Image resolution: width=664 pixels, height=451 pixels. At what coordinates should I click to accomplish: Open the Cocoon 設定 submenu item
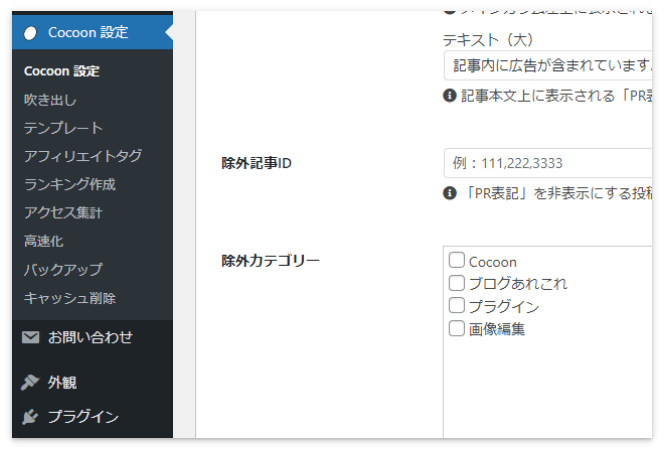click(62, 71)
